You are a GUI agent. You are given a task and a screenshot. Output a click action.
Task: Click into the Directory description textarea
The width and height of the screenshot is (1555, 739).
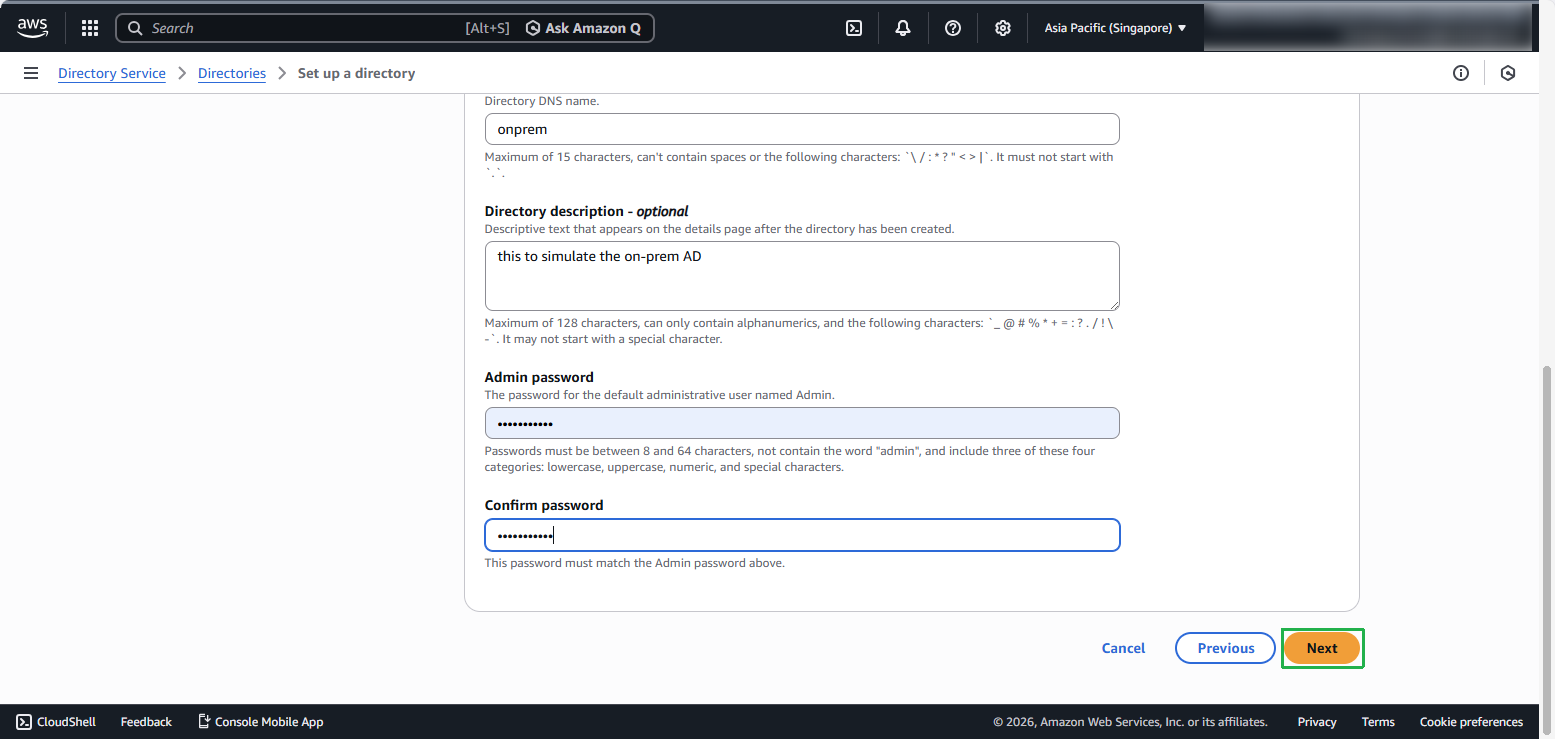(801, 276)
